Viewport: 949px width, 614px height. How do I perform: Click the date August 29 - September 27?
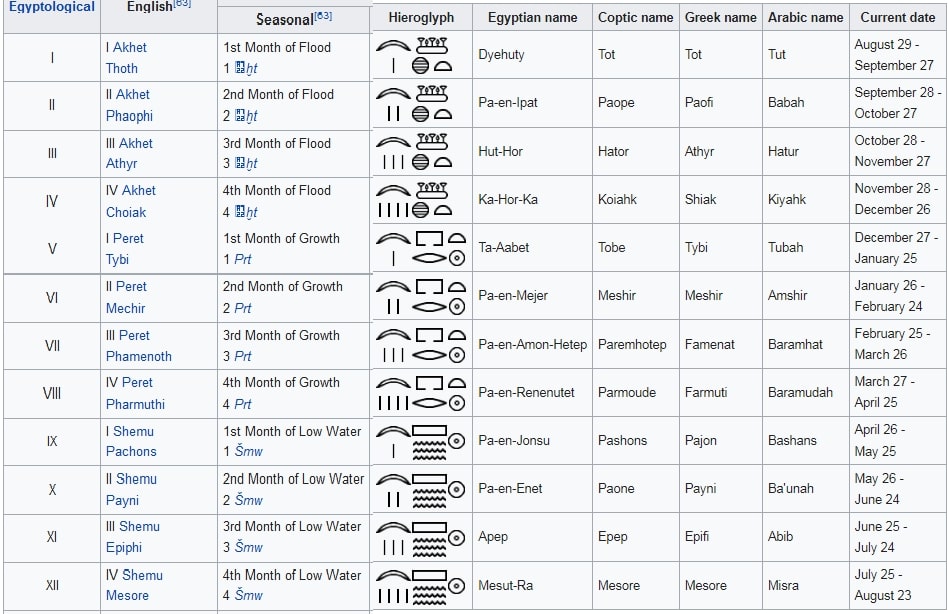pos(894,54)
